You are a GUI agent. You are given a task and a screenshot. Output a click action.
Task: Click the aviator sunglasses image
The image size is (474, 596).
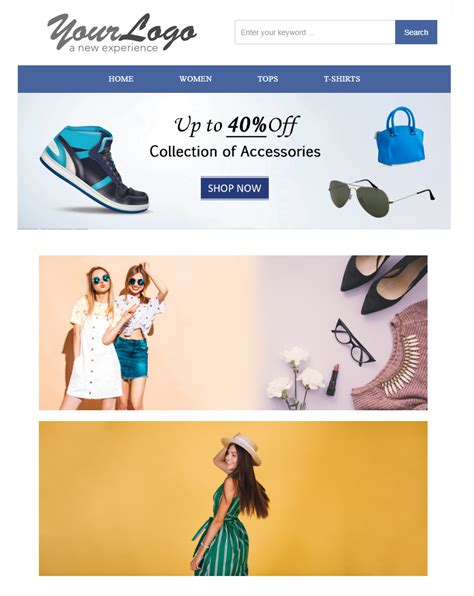(x=382, y=198)
